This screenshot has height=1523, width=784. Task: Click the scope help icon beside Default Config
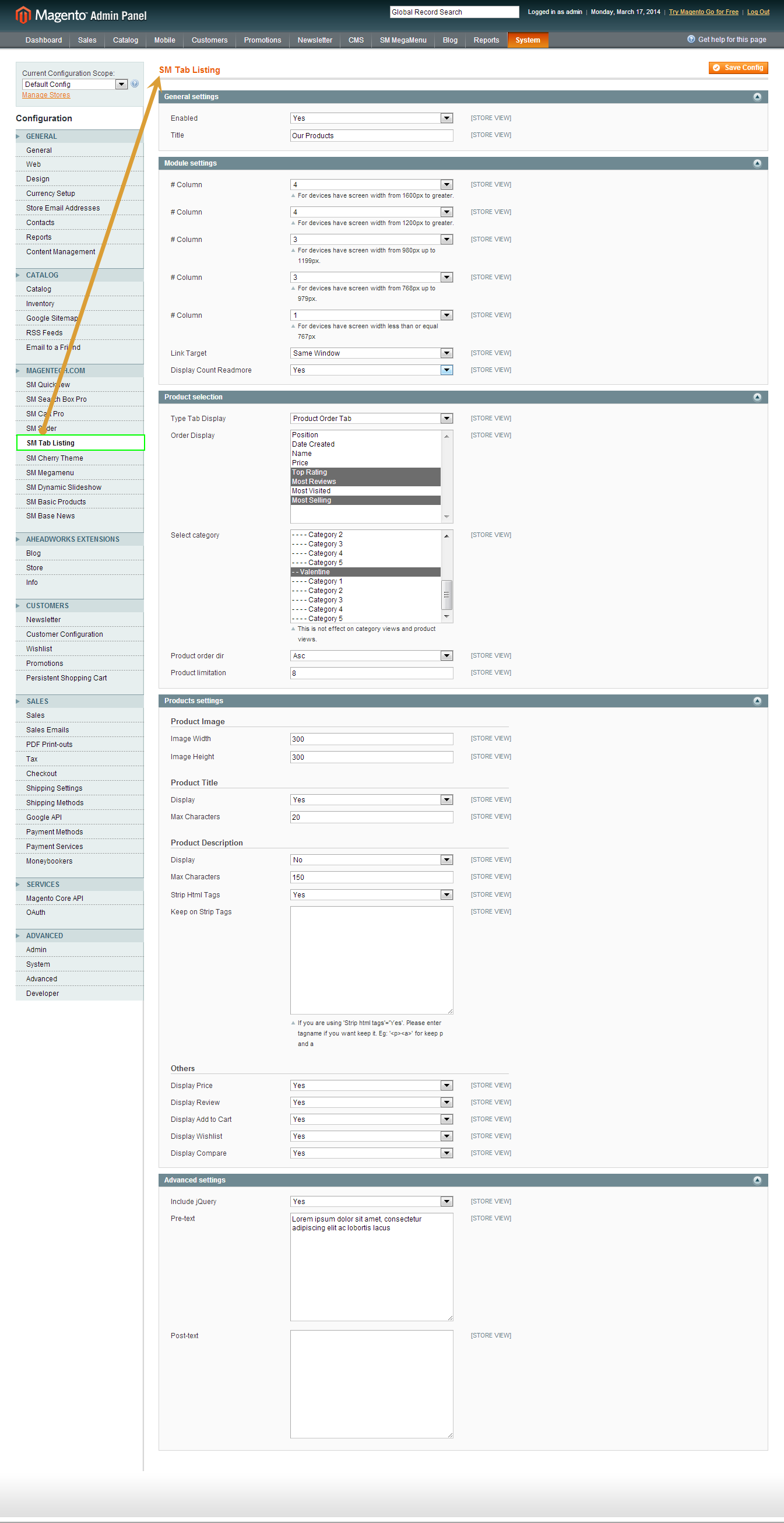point(135,84)
